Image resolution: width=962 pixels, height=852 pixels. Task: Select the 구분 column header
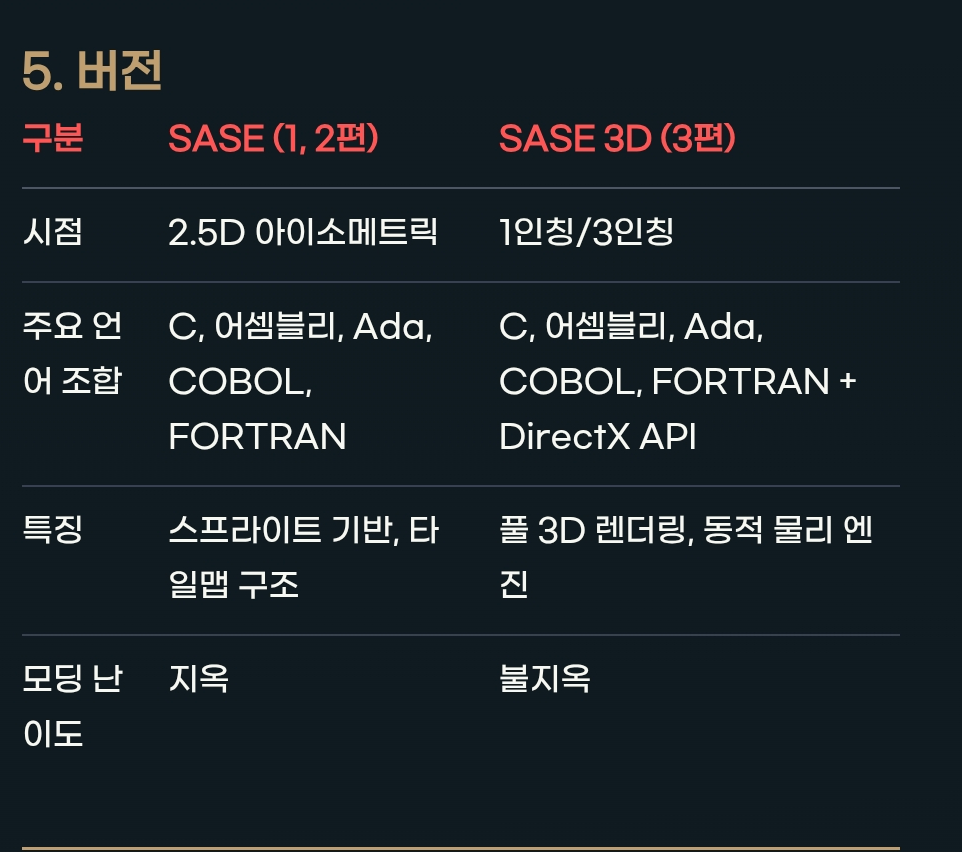[52, 139]
